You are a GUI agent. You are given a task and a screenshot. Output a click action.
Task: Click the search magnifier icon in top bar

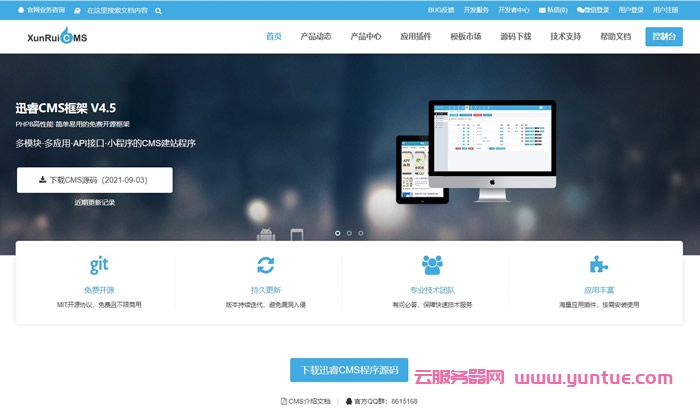click(x=159, y=10)
